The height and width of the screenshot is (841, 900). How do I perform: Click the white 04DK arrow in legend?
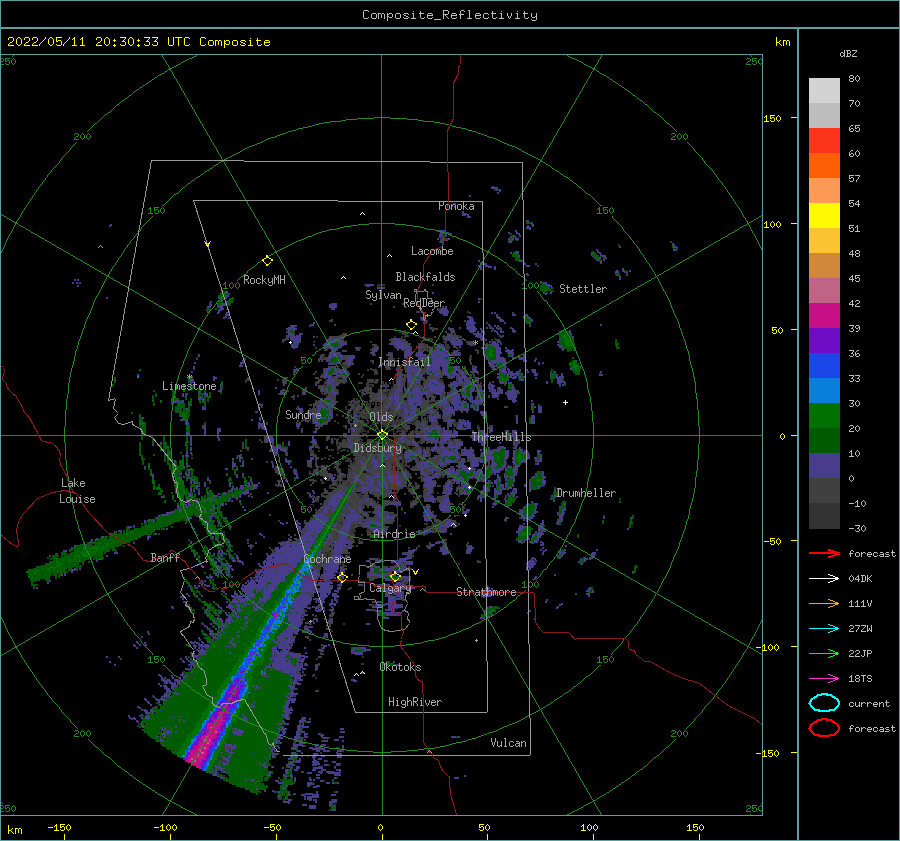pos(824,579)
